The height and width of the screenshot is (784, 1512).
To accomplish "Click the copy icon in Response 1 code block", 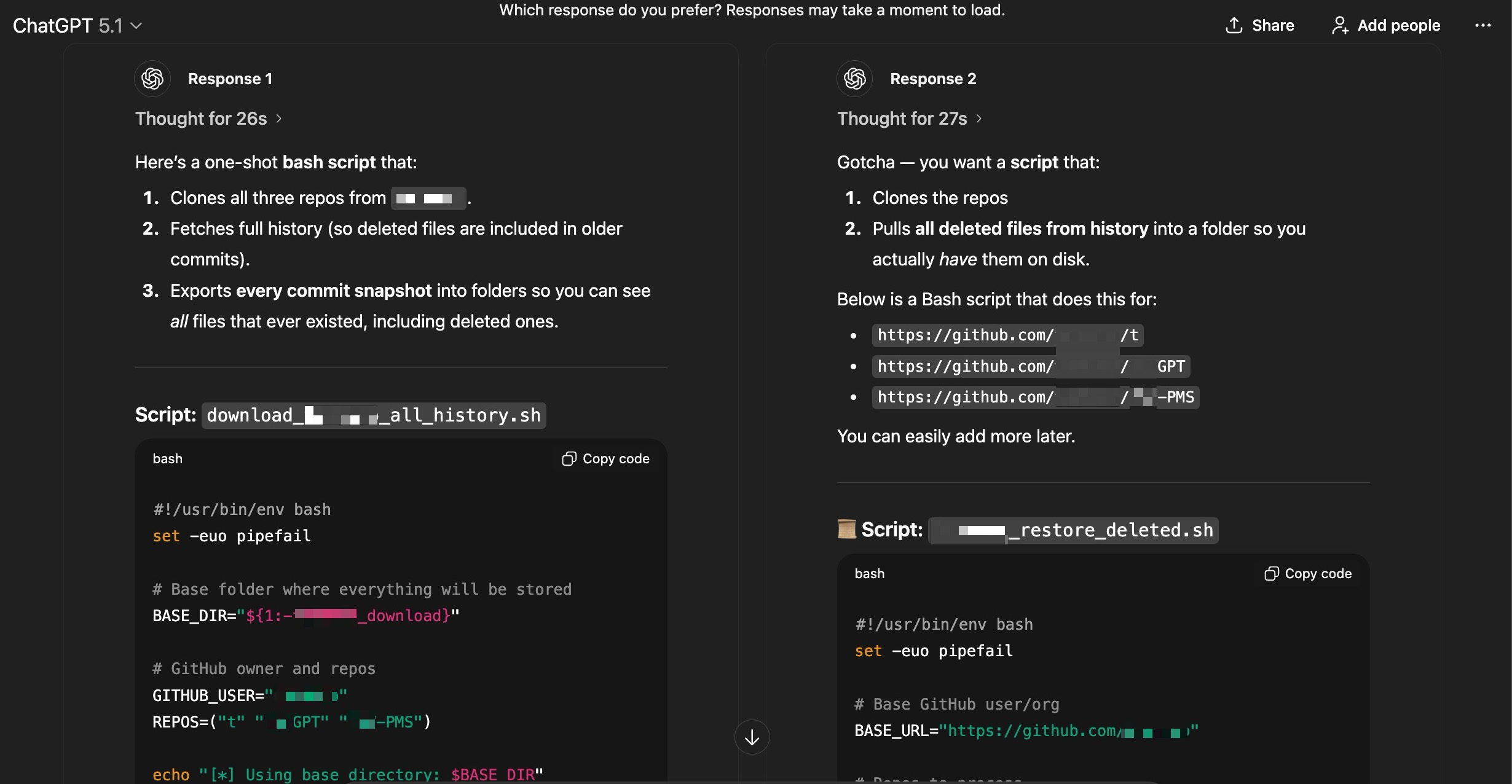I will point(569,459).
